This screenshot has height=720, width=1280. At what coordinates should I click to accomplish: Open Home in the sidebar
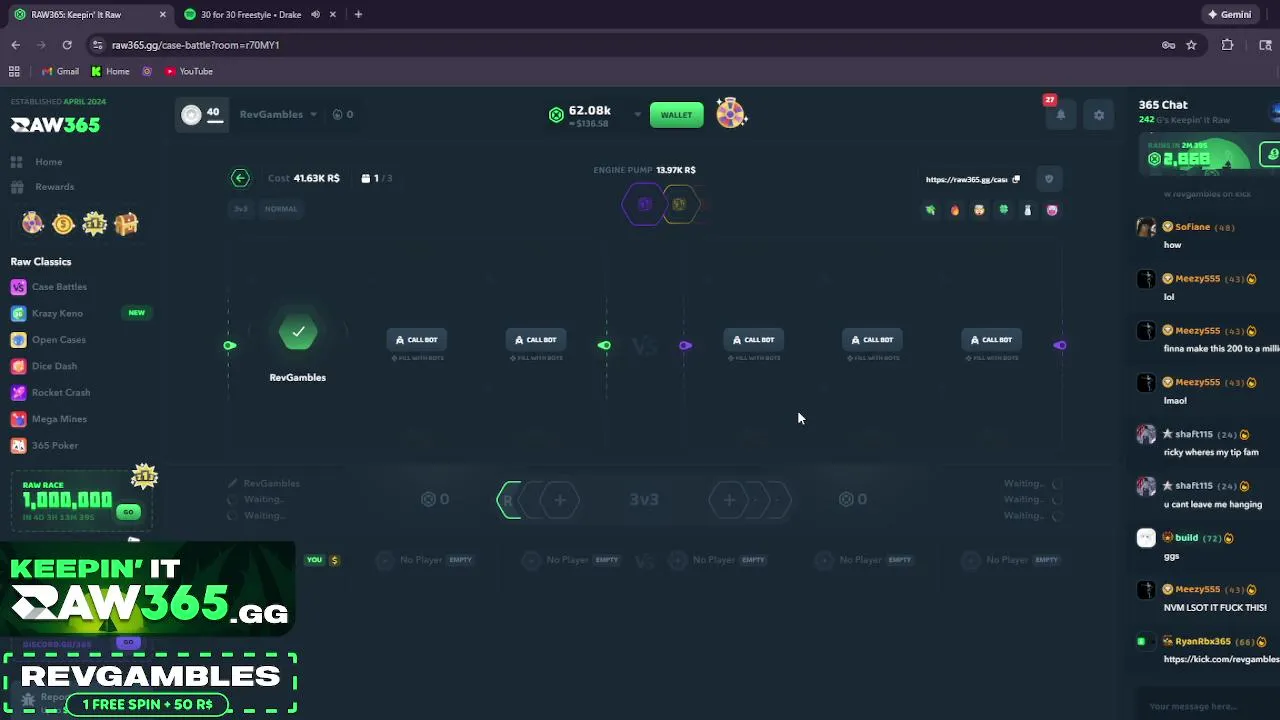[48, 162]
